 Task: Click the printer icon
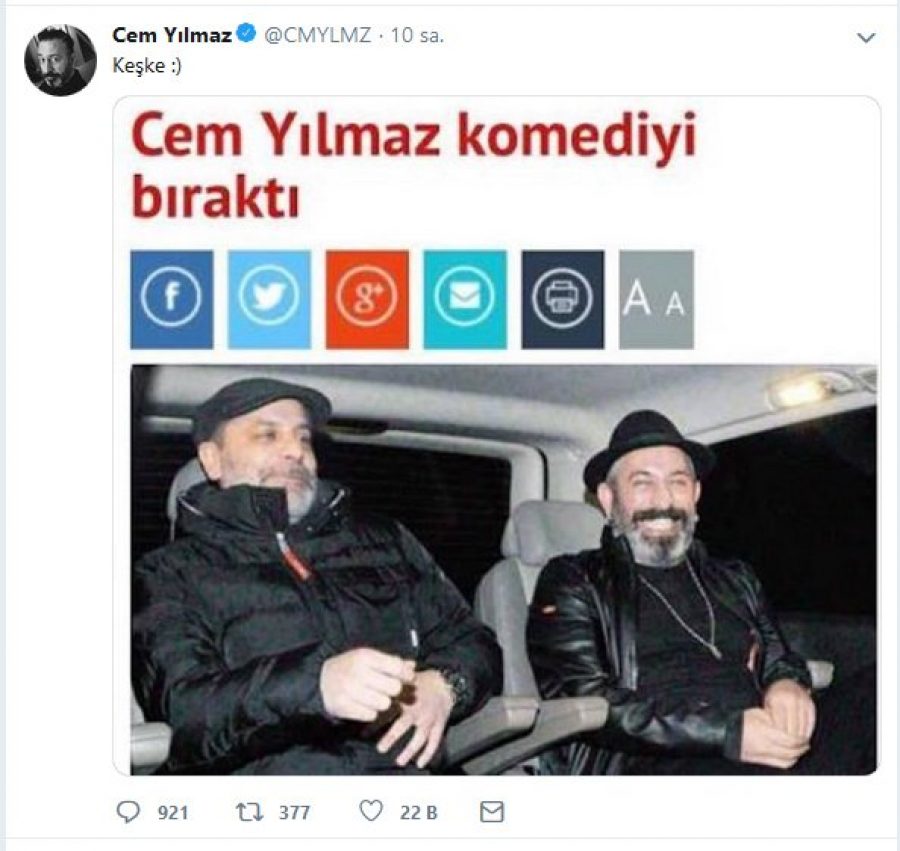coord(562,299)
